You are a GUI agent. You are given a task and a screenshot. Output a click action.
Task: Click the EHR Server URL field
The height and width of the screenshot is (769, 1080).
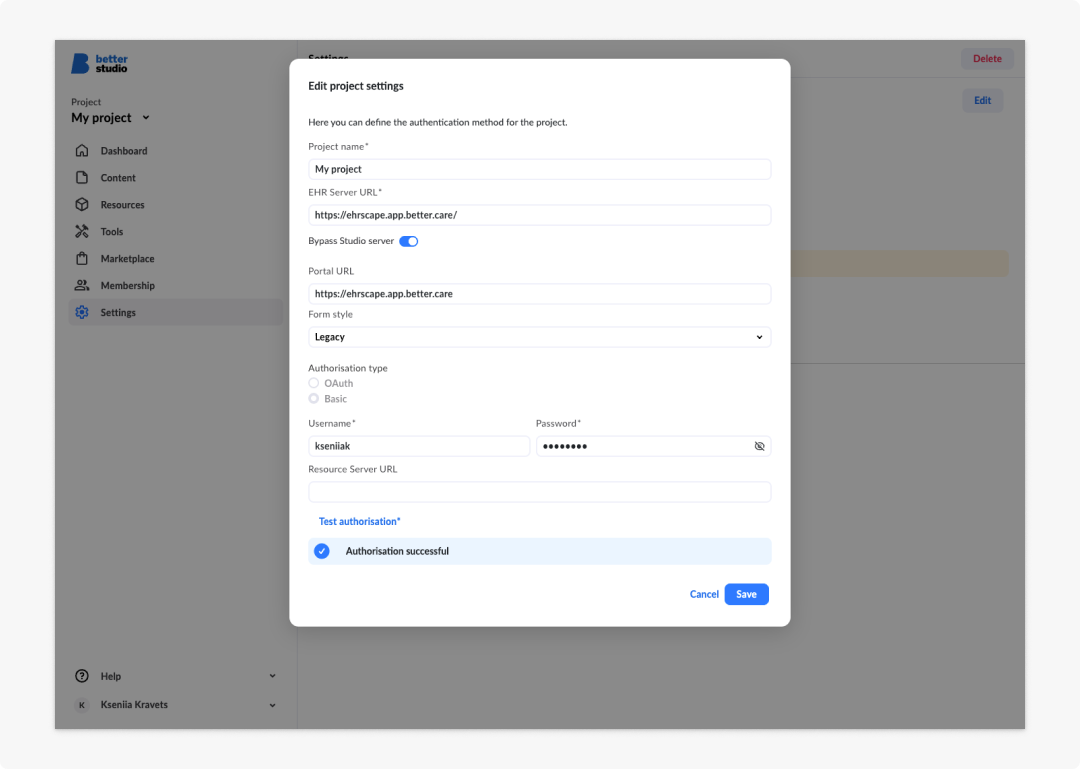539,215
